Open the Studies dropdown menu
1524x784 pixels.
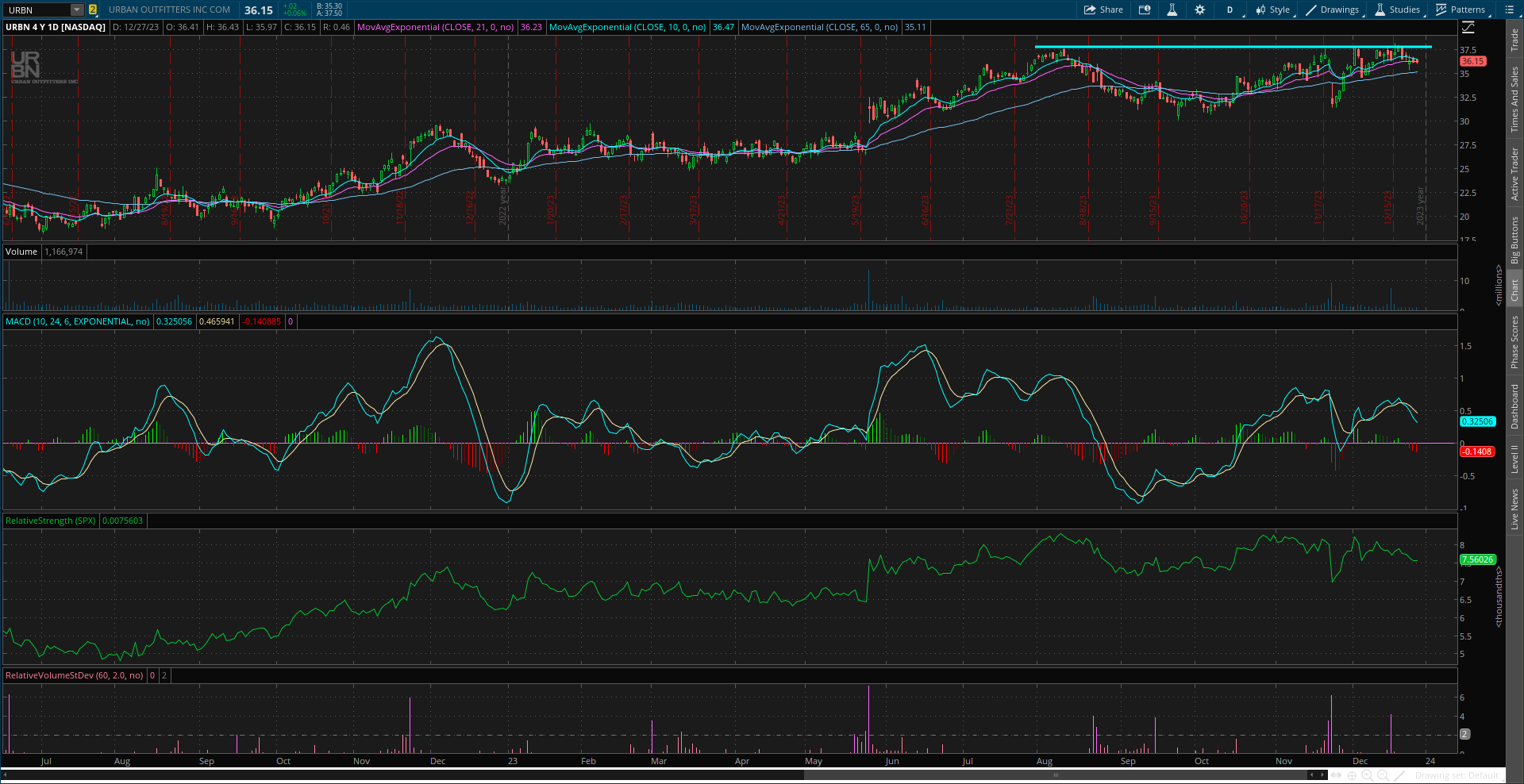coord(1398,10)
